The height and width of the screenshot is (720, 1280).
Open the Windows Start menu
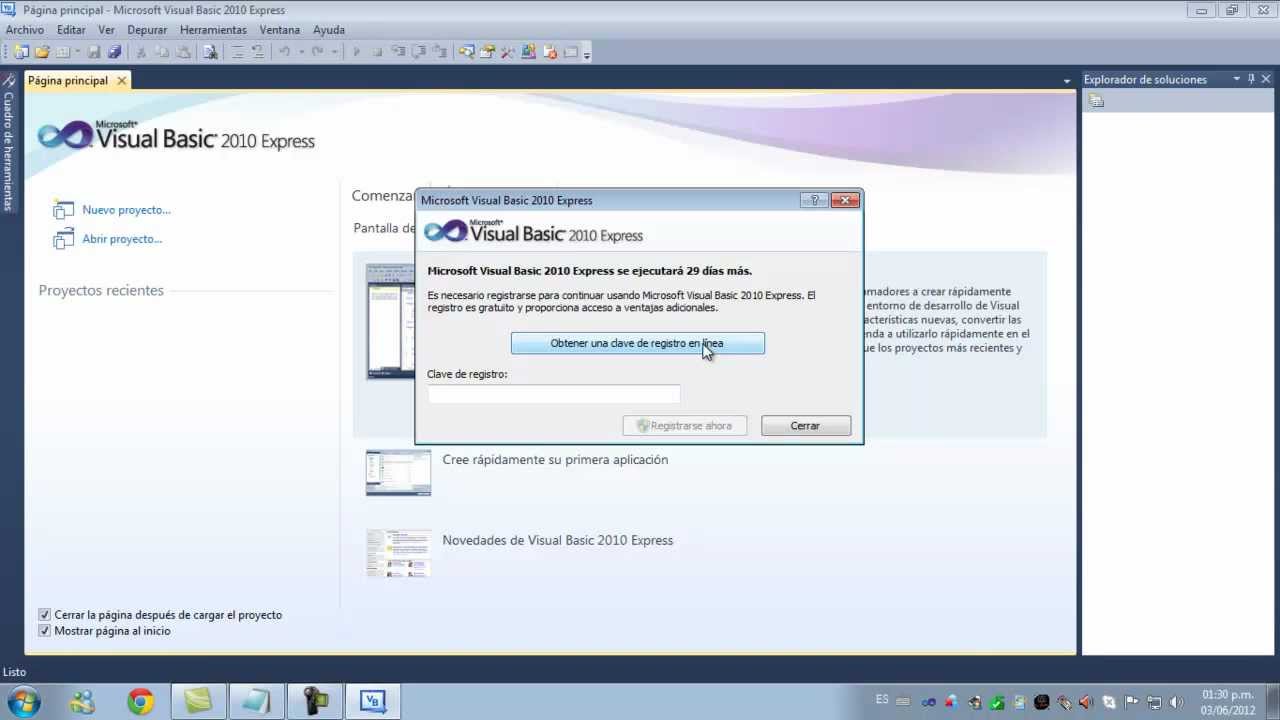point(24,701)
